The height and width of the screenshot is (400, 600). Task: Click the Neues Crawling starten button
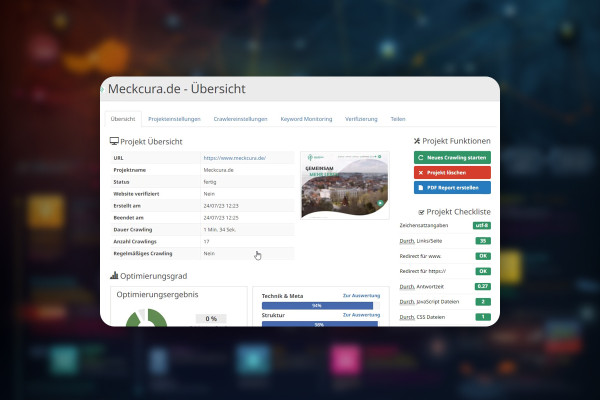pos(452,157)
